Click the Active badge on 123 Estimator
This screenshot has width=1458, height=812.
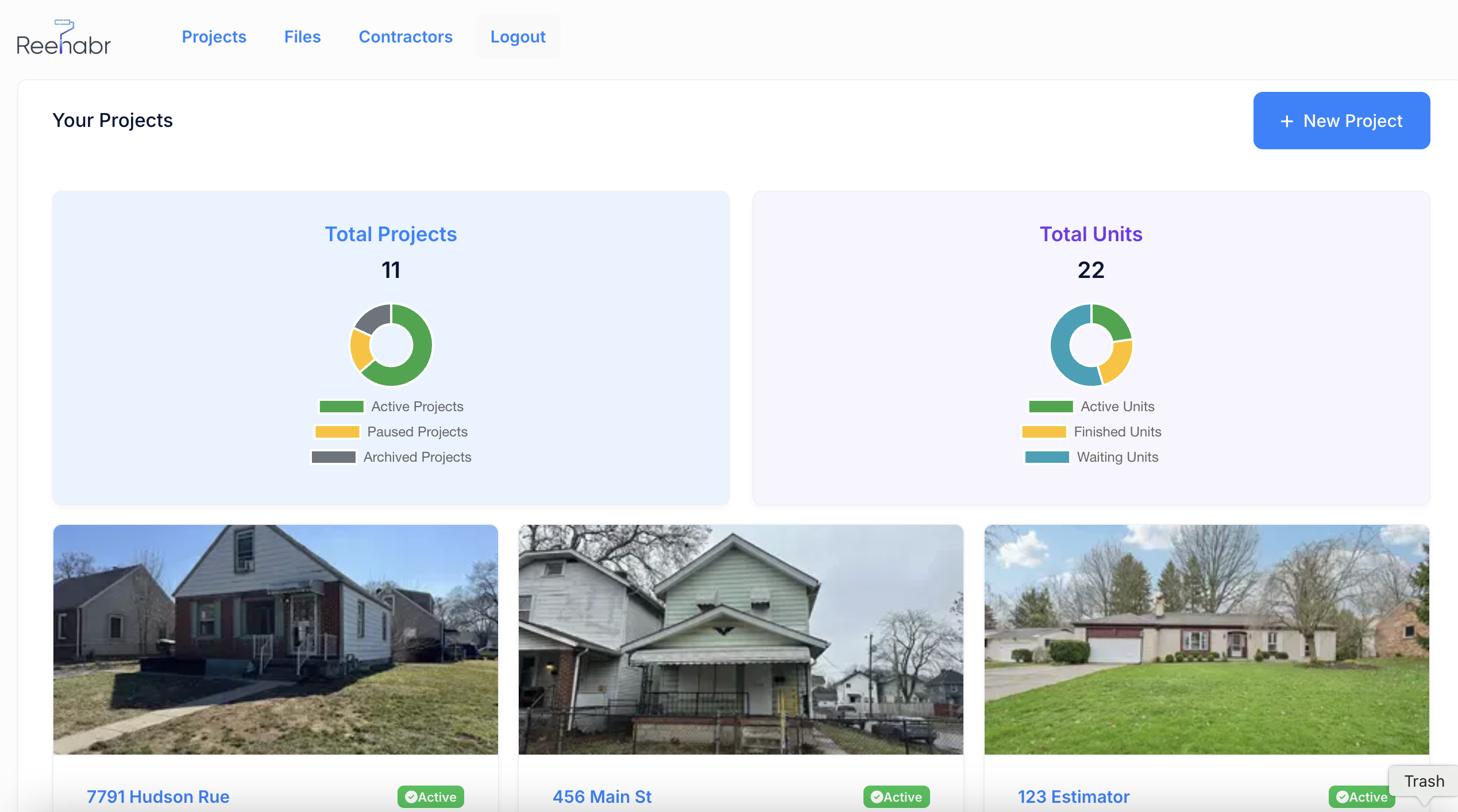point(1362,796)
